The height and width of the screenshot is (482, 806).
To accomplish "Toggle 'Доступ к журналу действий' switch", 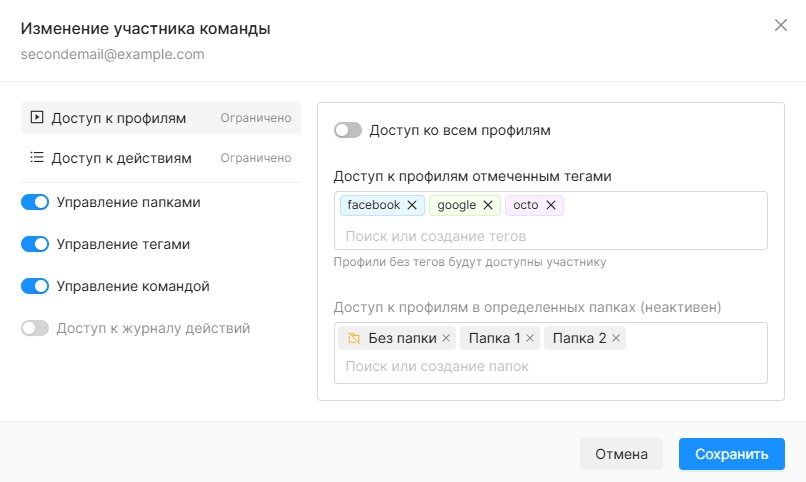I will [x=35, y=328].
